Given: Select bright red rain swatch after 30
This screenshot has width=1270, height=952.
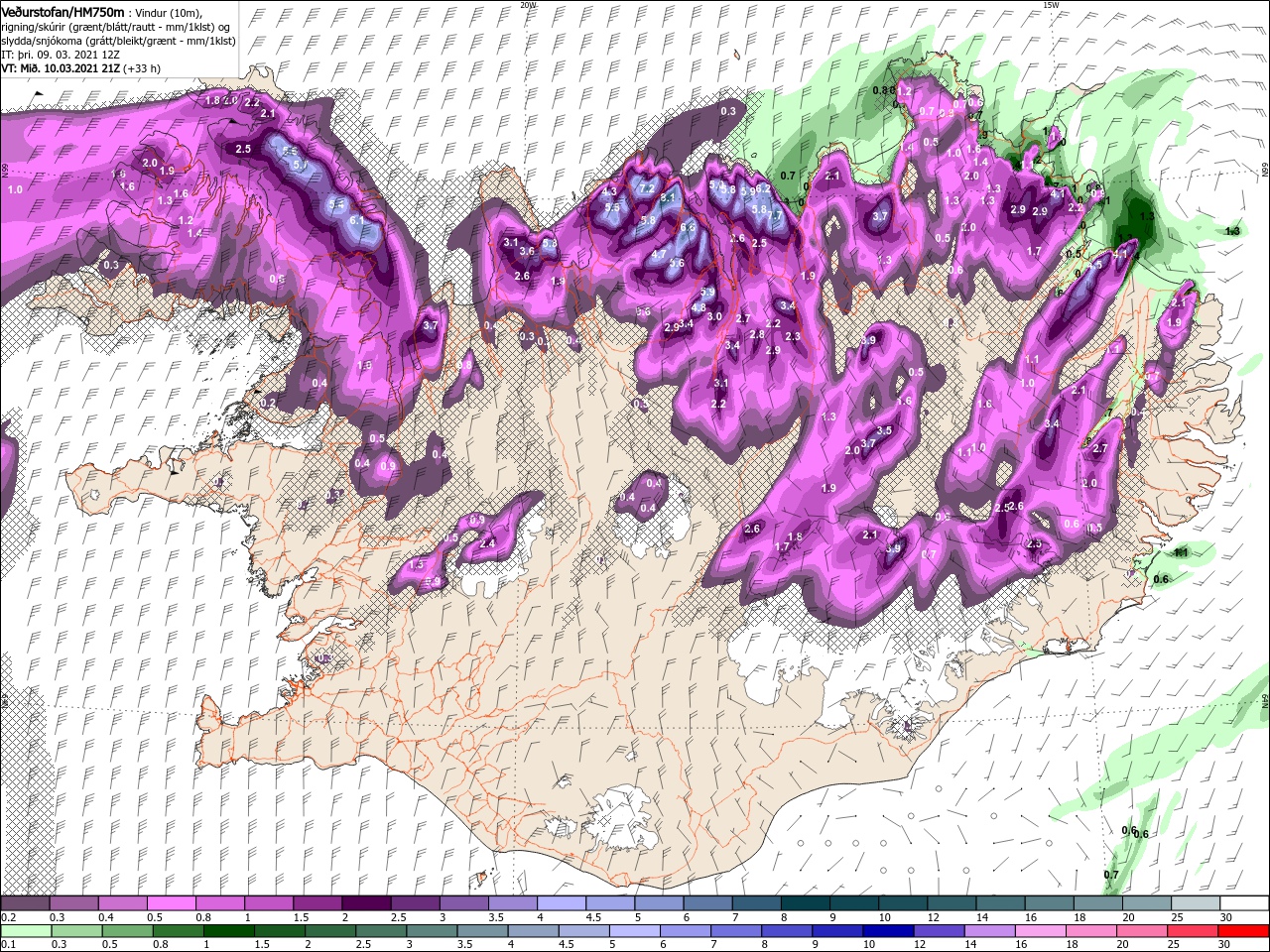Looking at the screenshot, I should point(1243,930).
